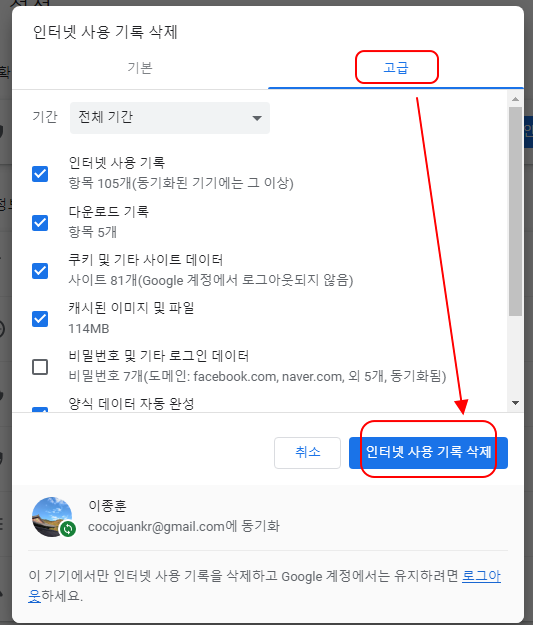Screen dimensions: 533x625
Task: Click the scrollbar up arrow
Action: [x=515, y=99]
